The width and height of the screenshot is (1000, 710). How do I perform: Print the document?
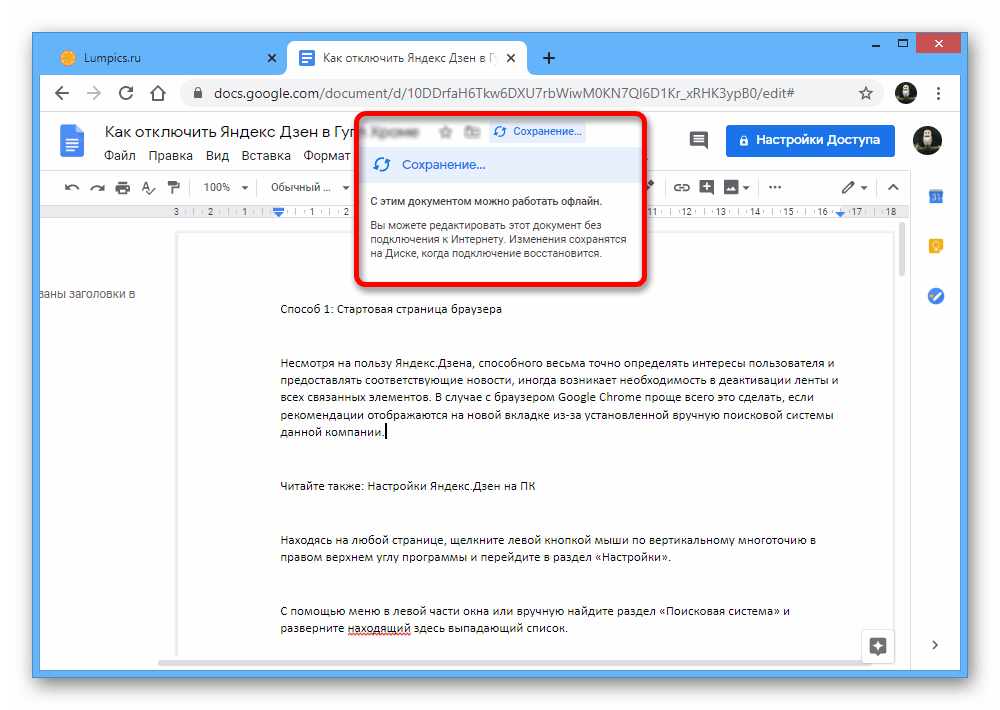coord(122,188)
